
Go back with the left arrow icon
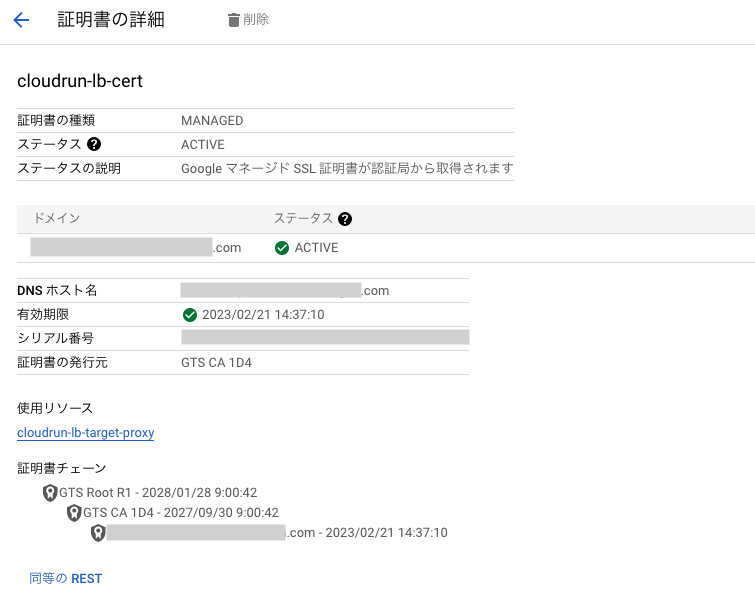(x=21, y=20)
